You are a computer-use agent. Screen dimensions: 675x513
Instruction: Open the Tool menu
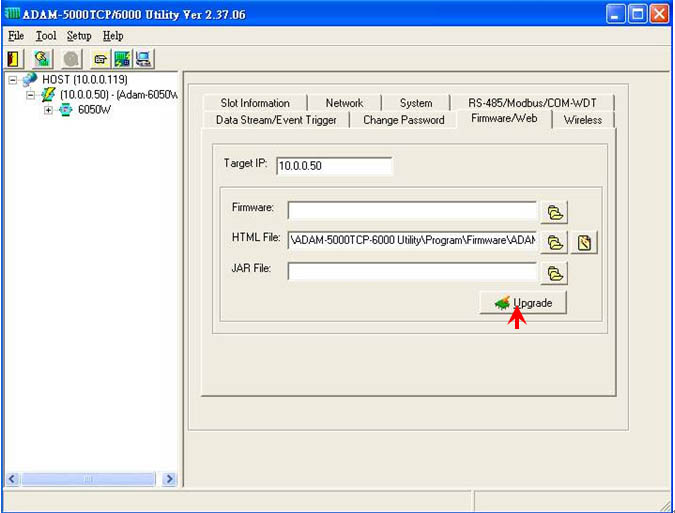click(46, 36)
